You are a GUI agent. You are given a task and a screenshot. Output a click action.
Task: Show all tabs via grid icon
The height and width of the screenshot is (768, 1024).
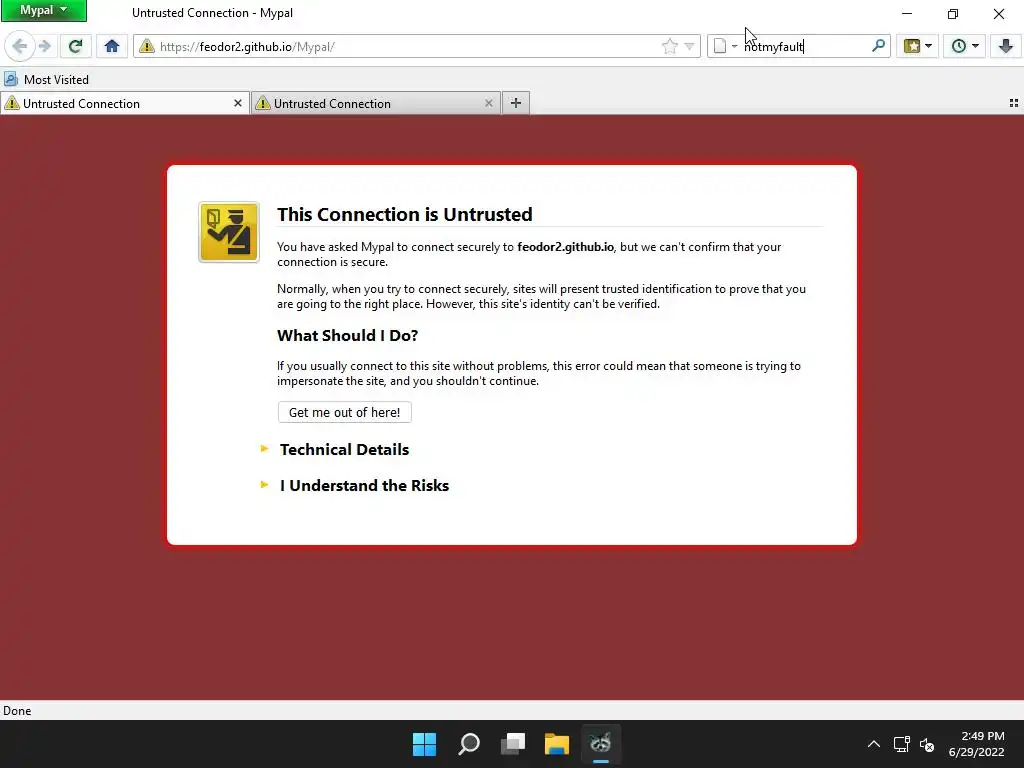coord(1014,103)
